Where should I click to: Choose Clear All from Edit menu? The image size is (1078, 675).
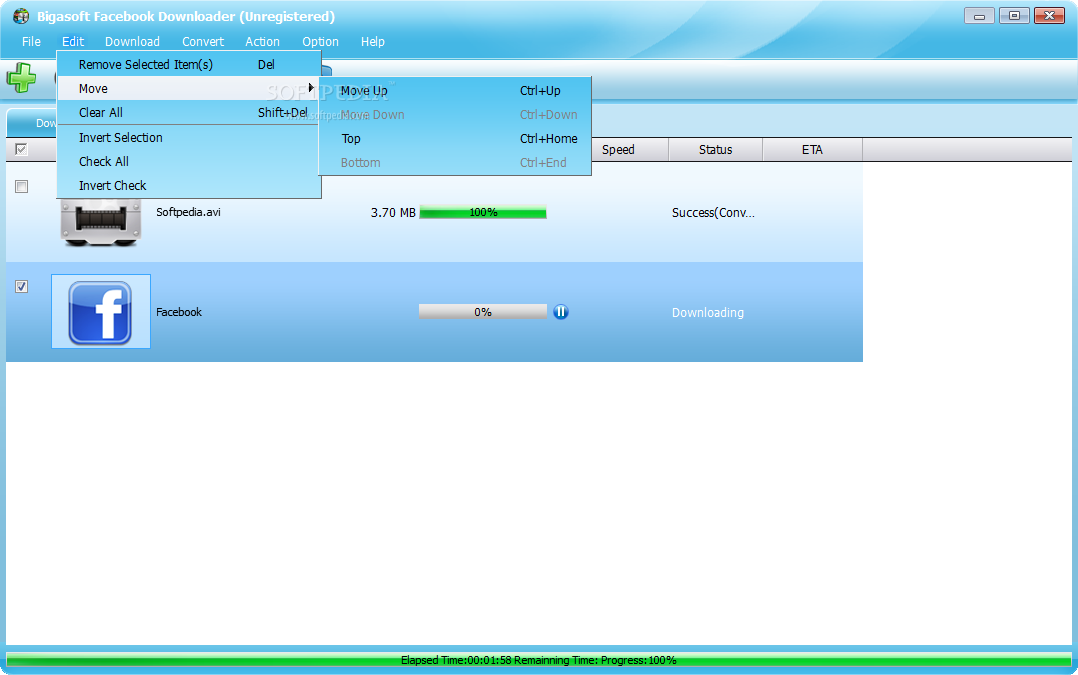[x=189, y=113]
